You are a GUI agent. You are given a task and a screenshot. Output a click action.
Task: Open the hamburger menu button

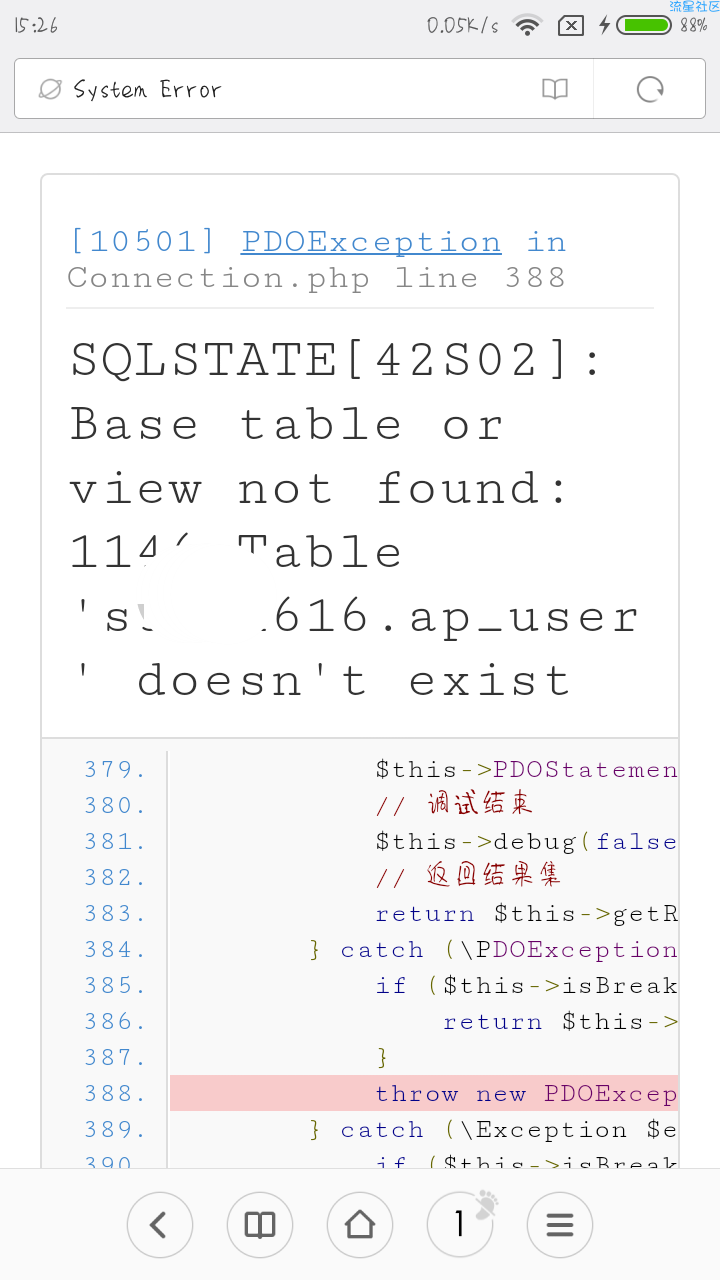pyautogui.click(x=560, y=1224)
